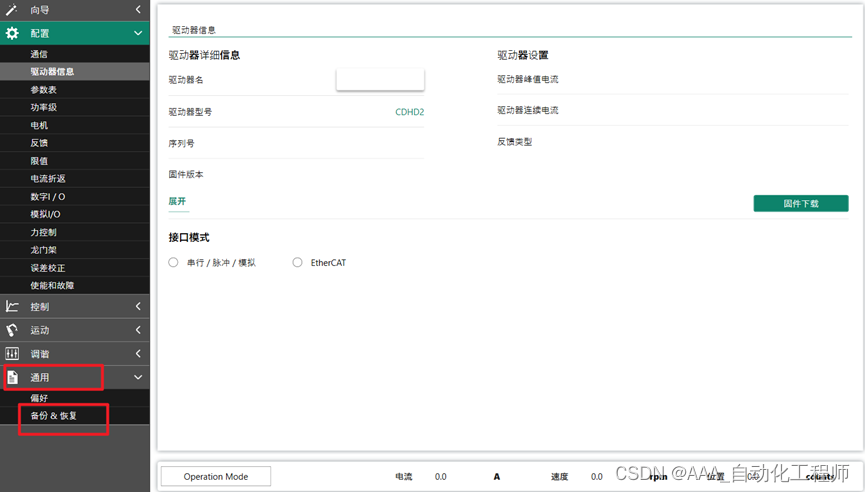Click the chart icon beside 控制

12,306
